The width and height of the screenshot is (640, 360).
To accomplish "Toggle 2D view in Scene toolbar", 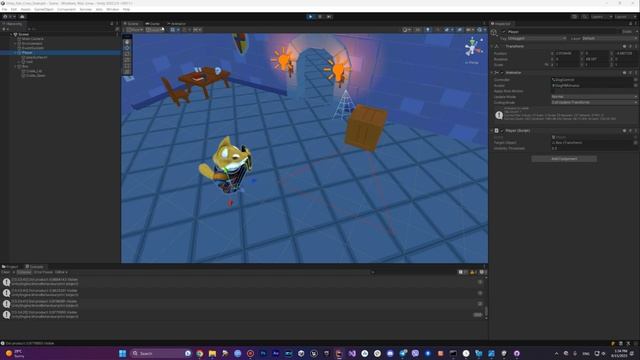I will point(418,29).
